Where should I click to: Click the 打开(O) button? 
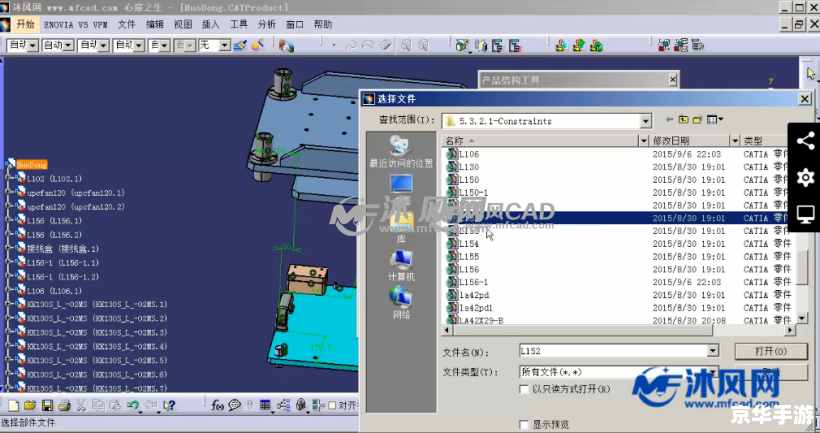tap(771, 351)
